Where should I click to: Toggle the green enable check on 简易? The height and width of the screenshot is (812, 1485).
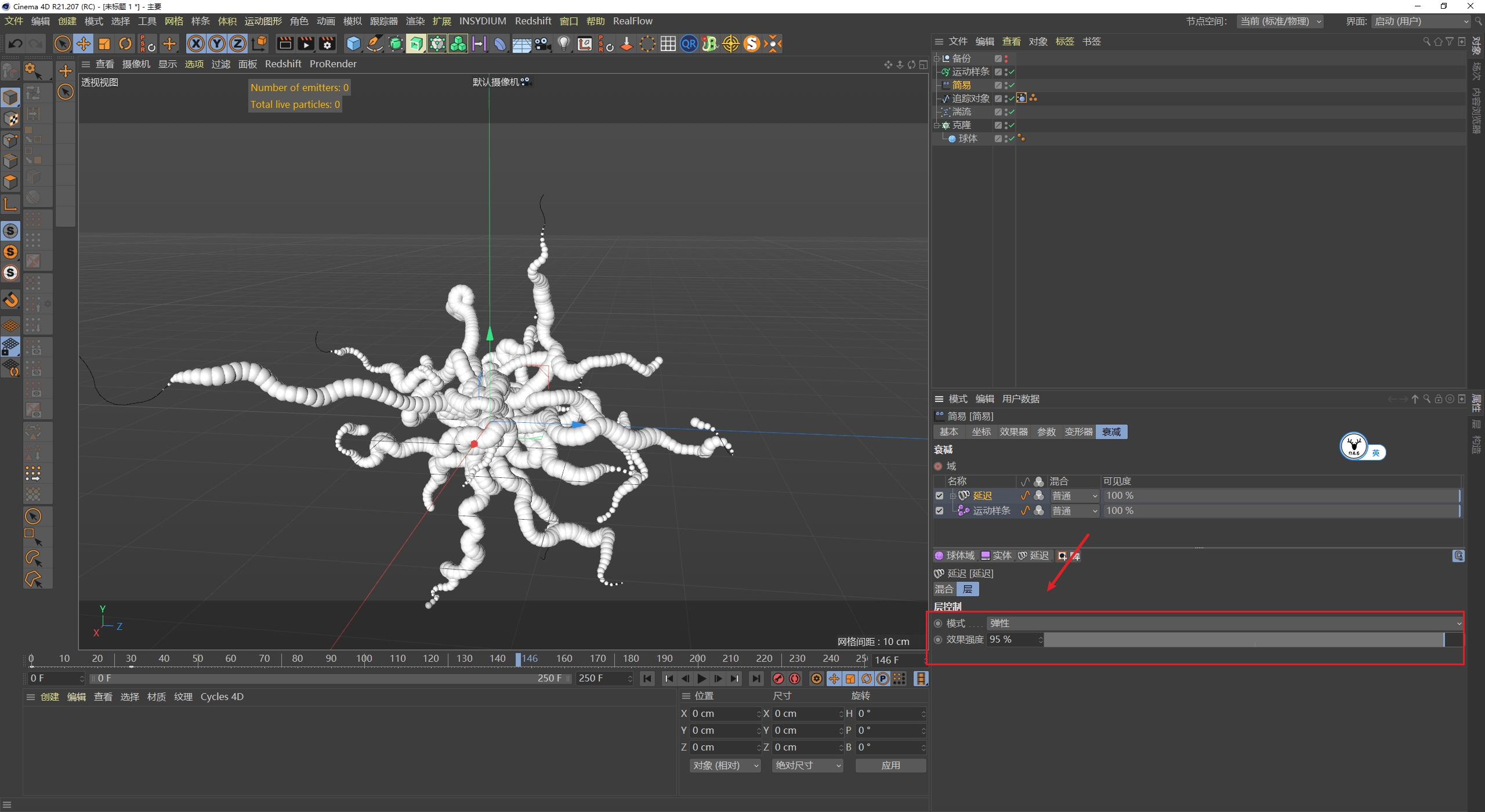tap(1012, 85)
